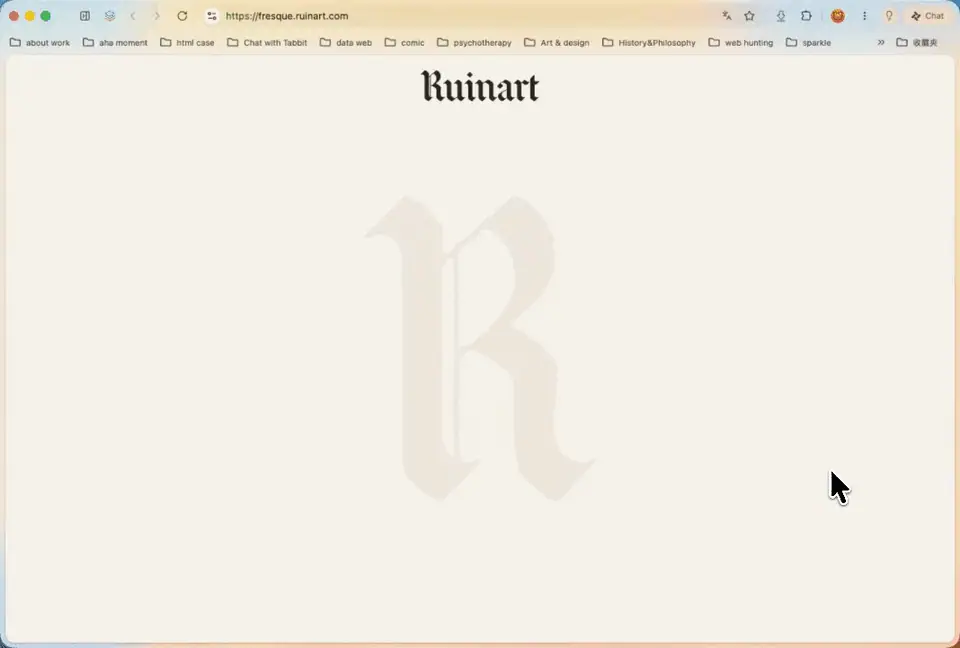Open the layers/stack icon in toolbar
Screen dimensions: 960x648
click(110, 16)
